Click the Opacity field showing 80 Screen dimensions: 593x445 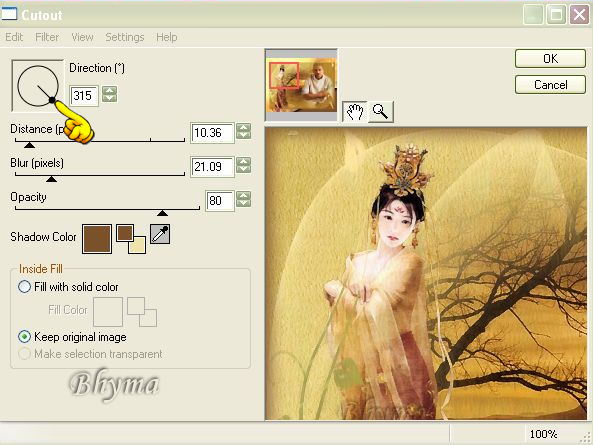pyautogui.click(x=220, y=200)
